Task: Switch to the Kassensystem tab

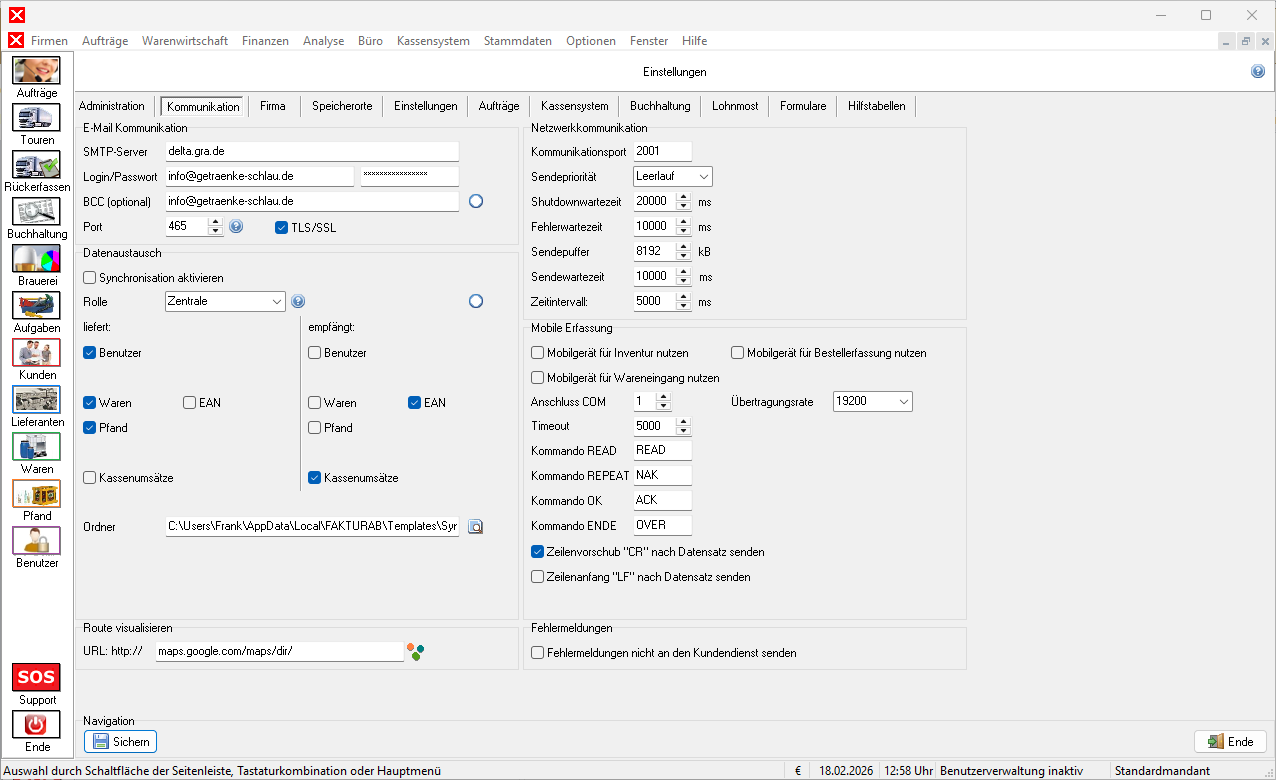Action: (x=574, y=106)
